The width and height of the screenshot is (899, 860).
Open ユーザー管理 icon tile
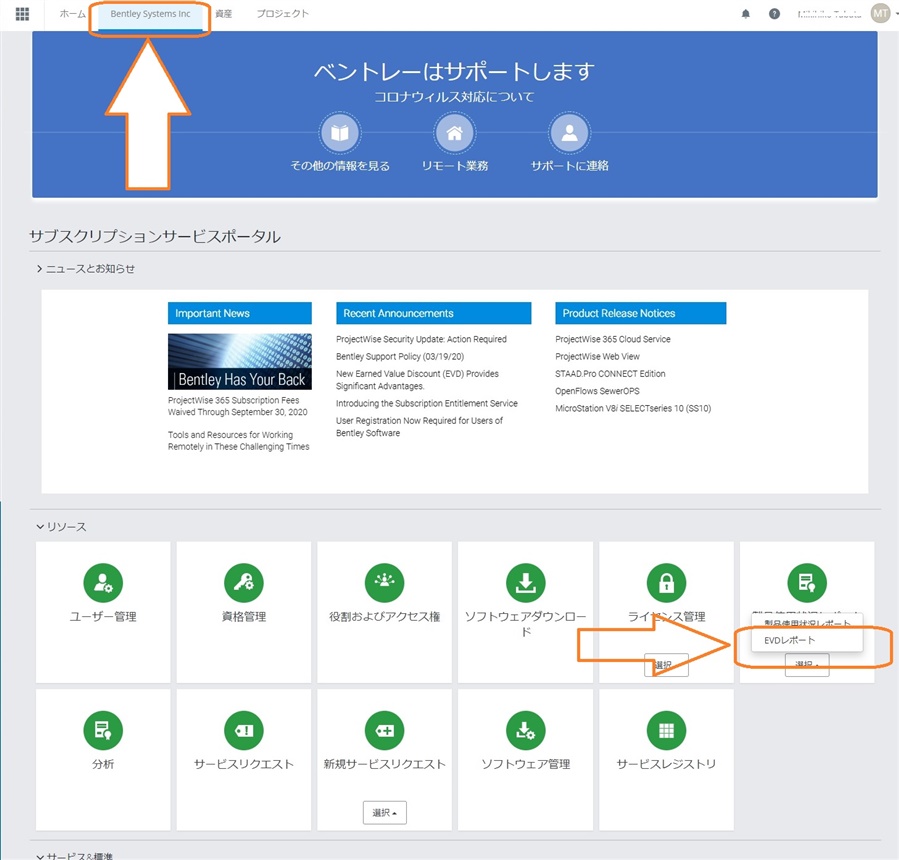coord(103,583)
